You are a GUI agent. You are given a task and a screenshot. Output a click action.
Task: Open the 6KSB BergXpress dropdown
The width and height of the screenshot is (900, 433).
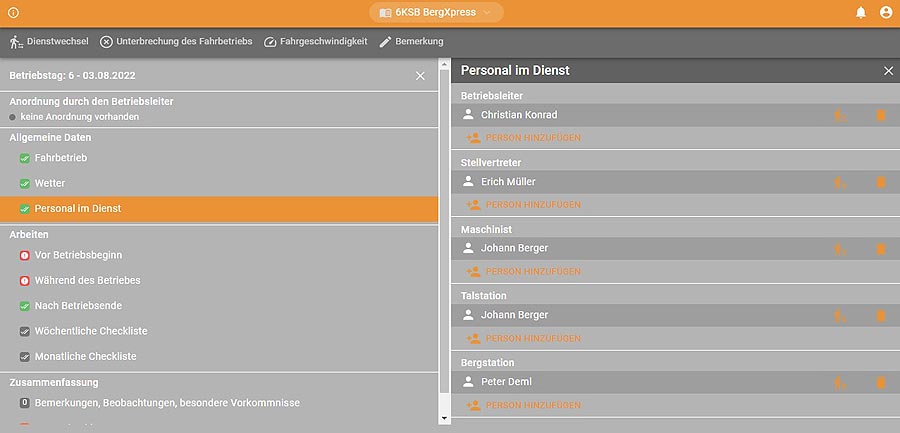pyautogui.click(x=436, y=12)
